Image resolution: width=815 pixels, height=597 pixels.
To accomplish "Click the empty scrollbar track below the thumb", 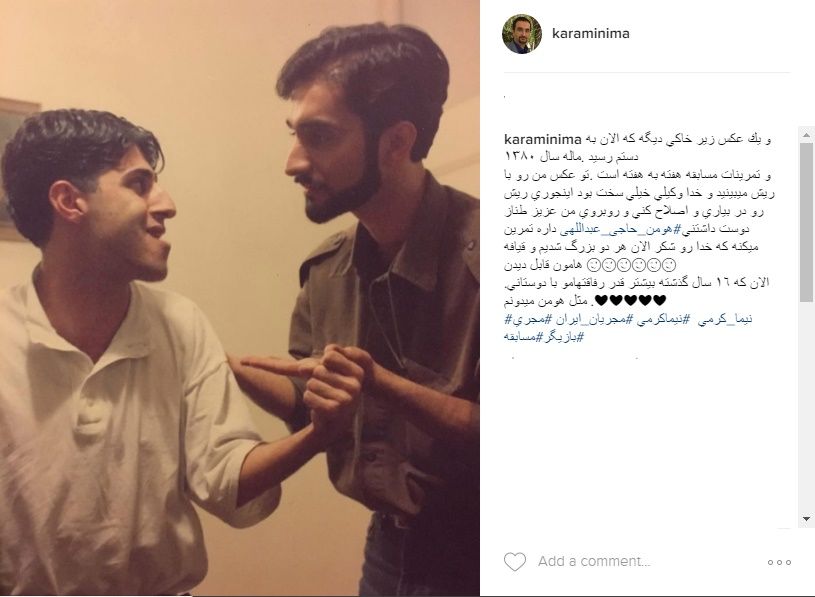I will (x=806, y=406).
